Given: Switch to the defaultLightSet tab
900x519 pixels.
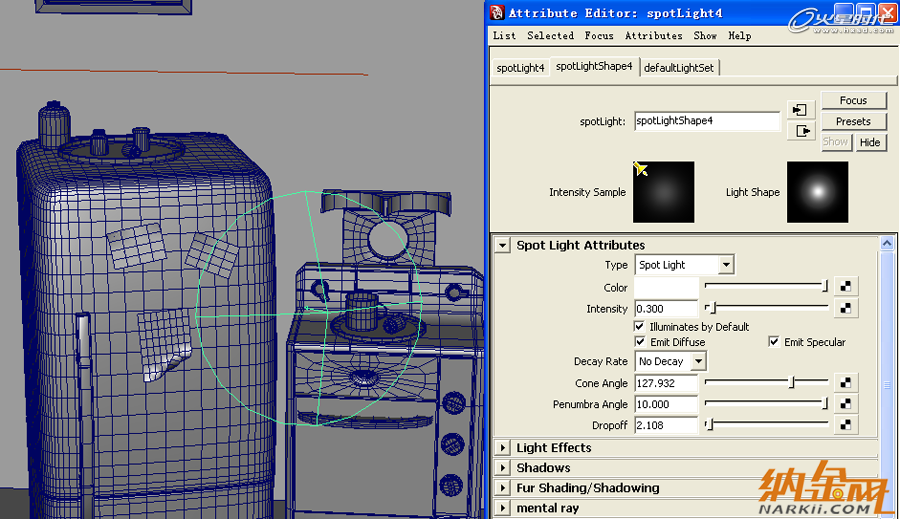Looking at the screenshot, I should point(679,68).
